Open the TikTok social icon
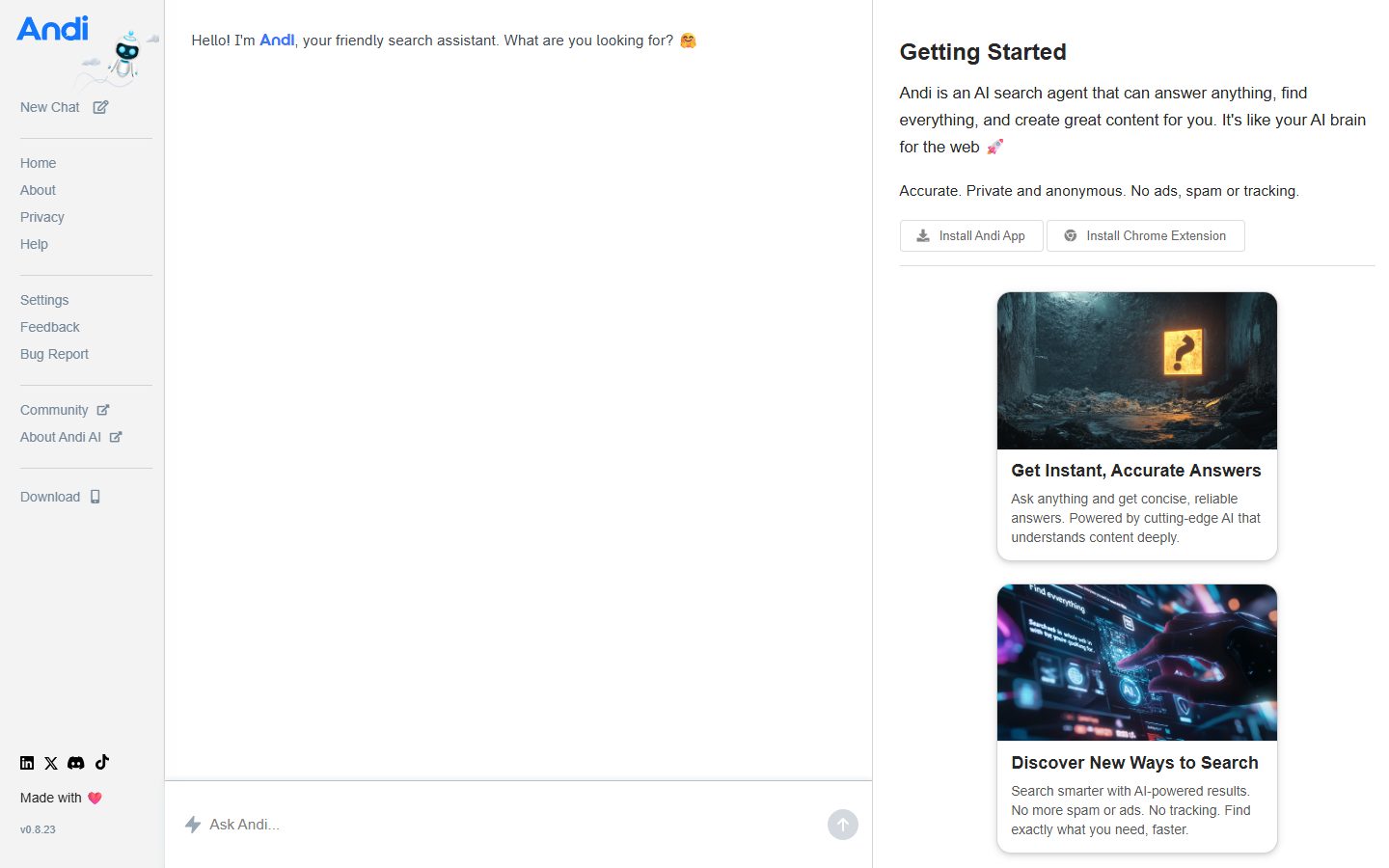This screenshot has height=868, width=1389. click(102, 762)
